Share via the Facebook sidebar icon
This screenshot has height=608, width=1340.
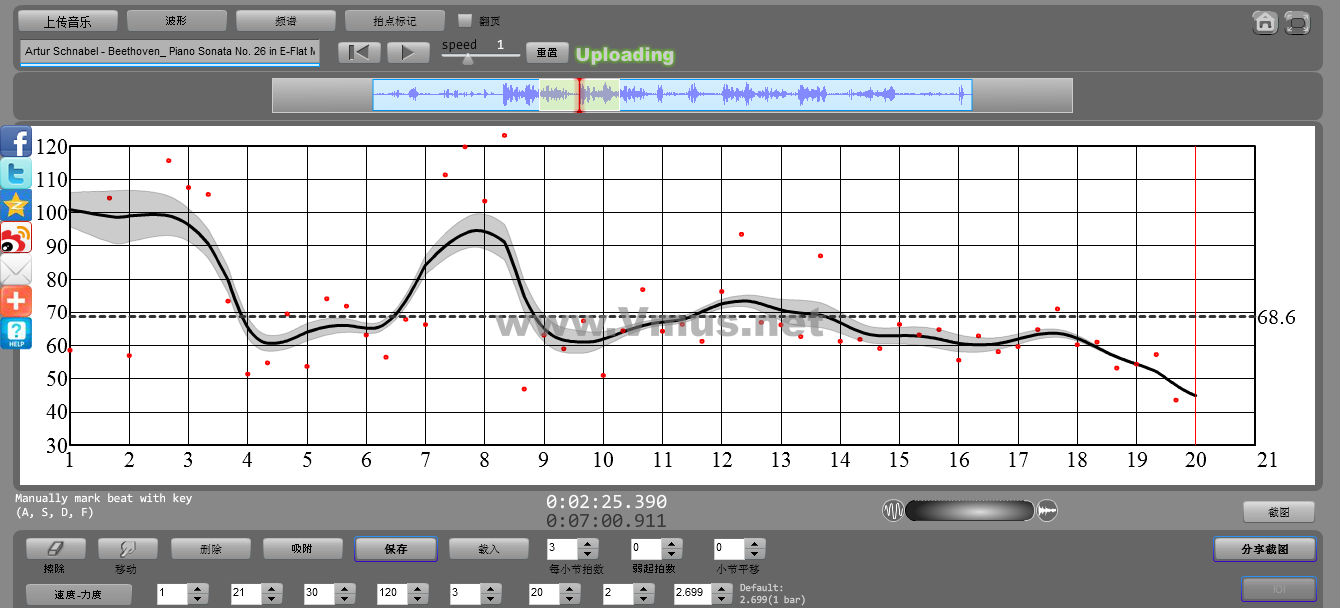tap(16, 141)
